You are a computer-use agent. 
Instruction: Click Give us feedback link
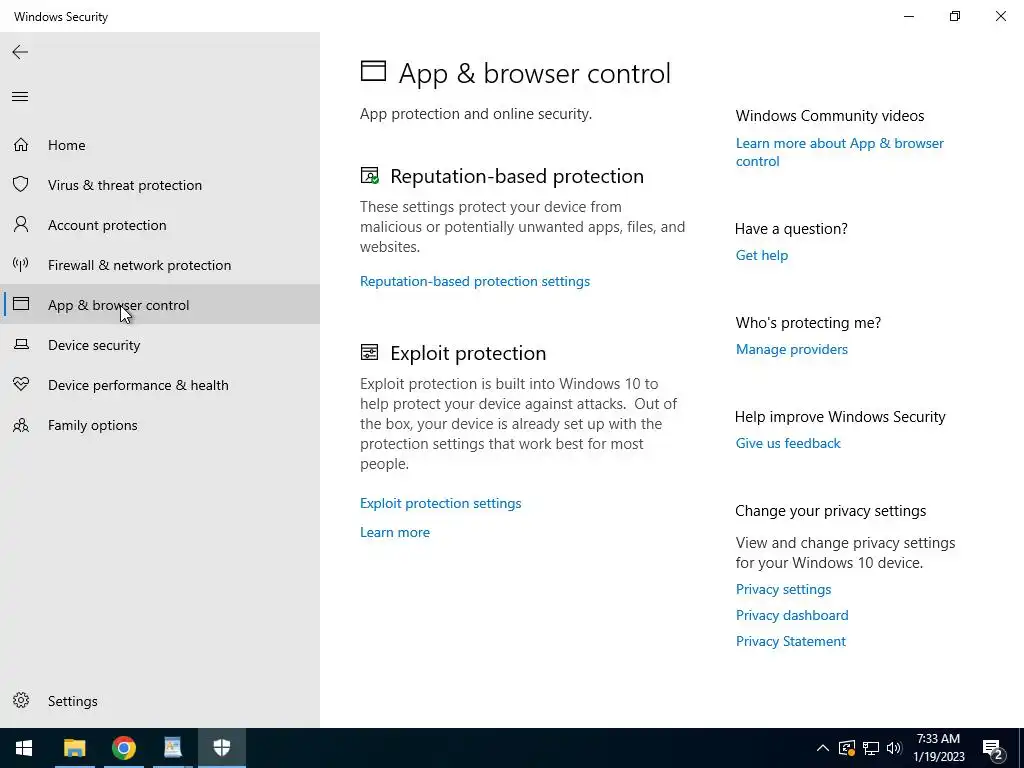coord(788,443)
